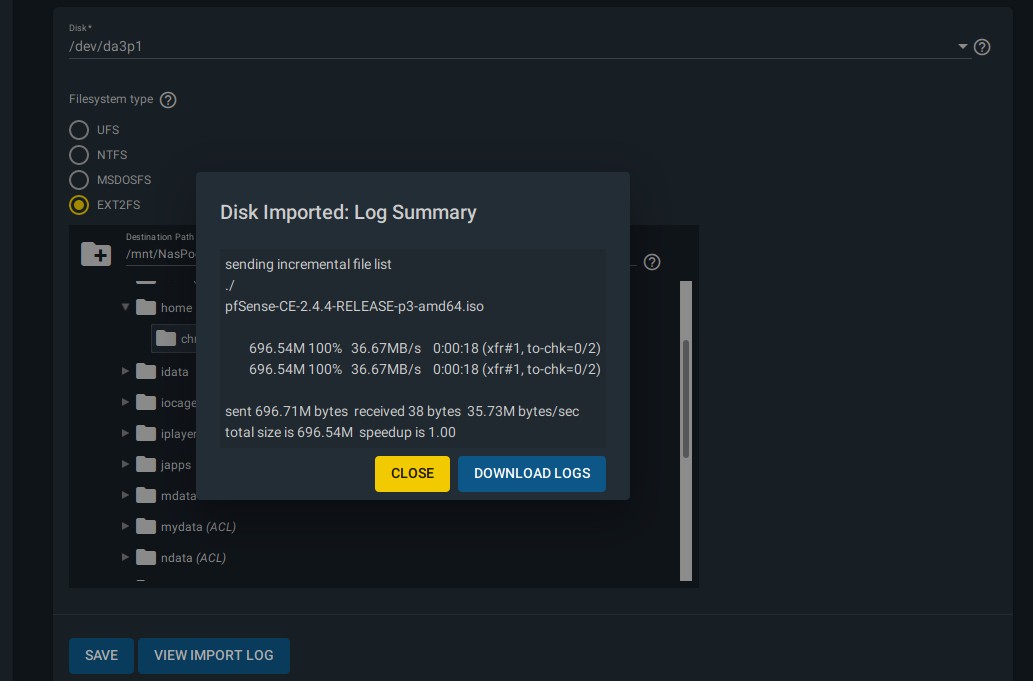This screenshot has height=681, width=1033.
Task: Expand the mydata (ACL) folder
Action: point(125,526)
